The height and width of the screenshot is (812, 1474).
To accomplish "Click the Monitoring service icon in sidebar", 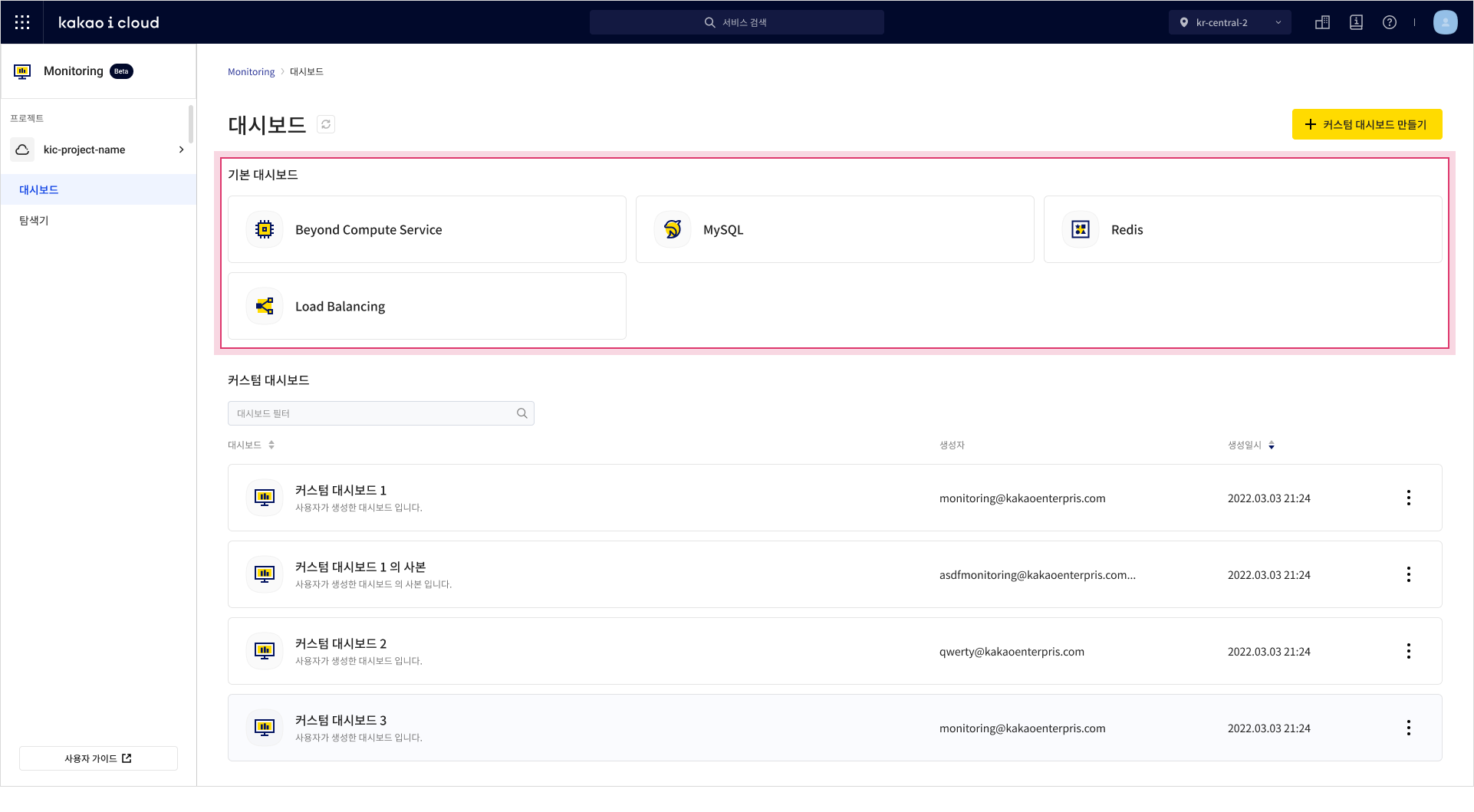I will (x=23, y=71).
